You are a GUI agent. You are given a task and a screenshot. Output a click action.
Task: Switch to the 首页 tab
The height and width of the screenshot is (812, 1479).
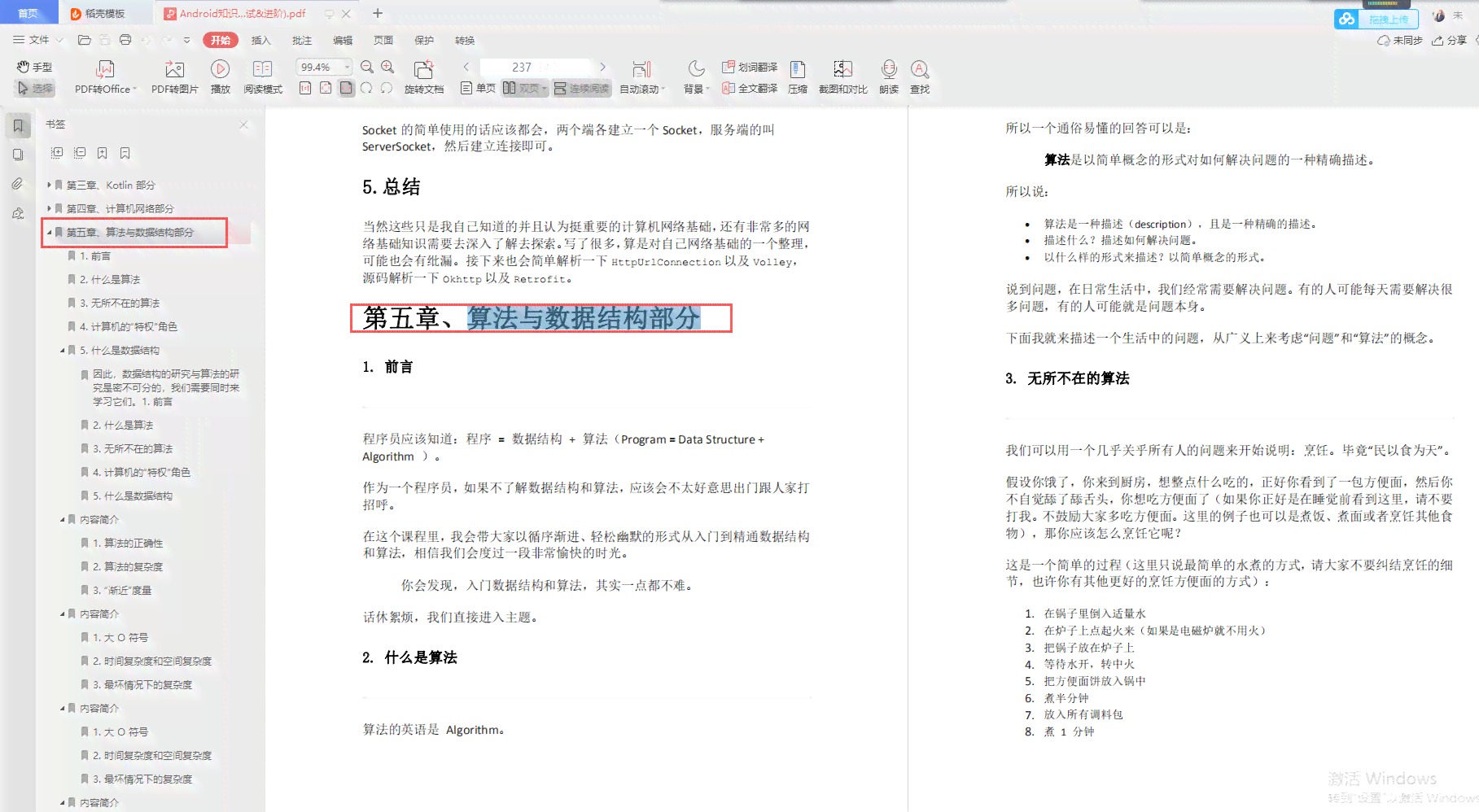[28, 13]
